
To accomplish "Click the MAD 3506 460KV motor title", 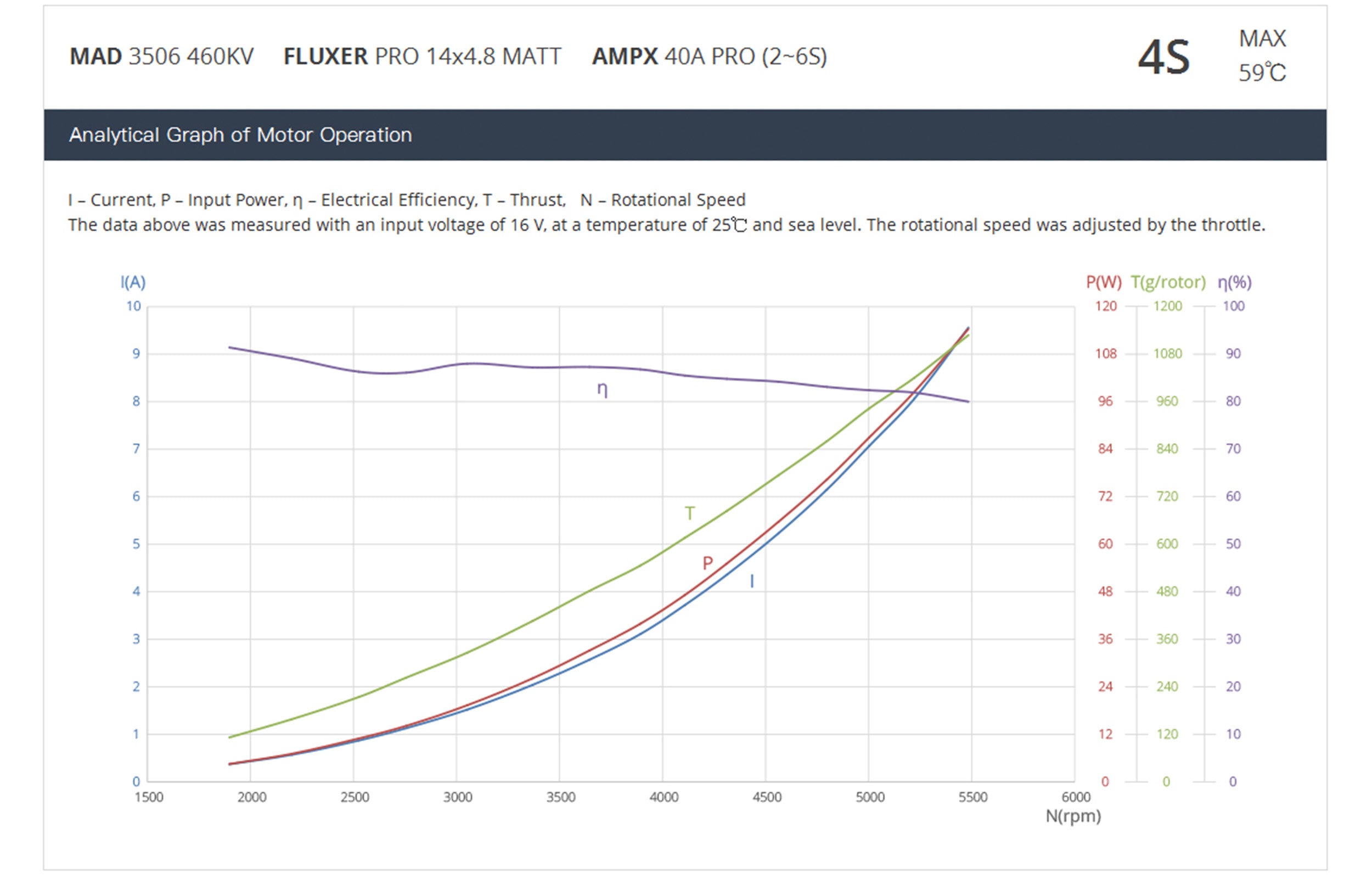I will [x=161, y=57].
